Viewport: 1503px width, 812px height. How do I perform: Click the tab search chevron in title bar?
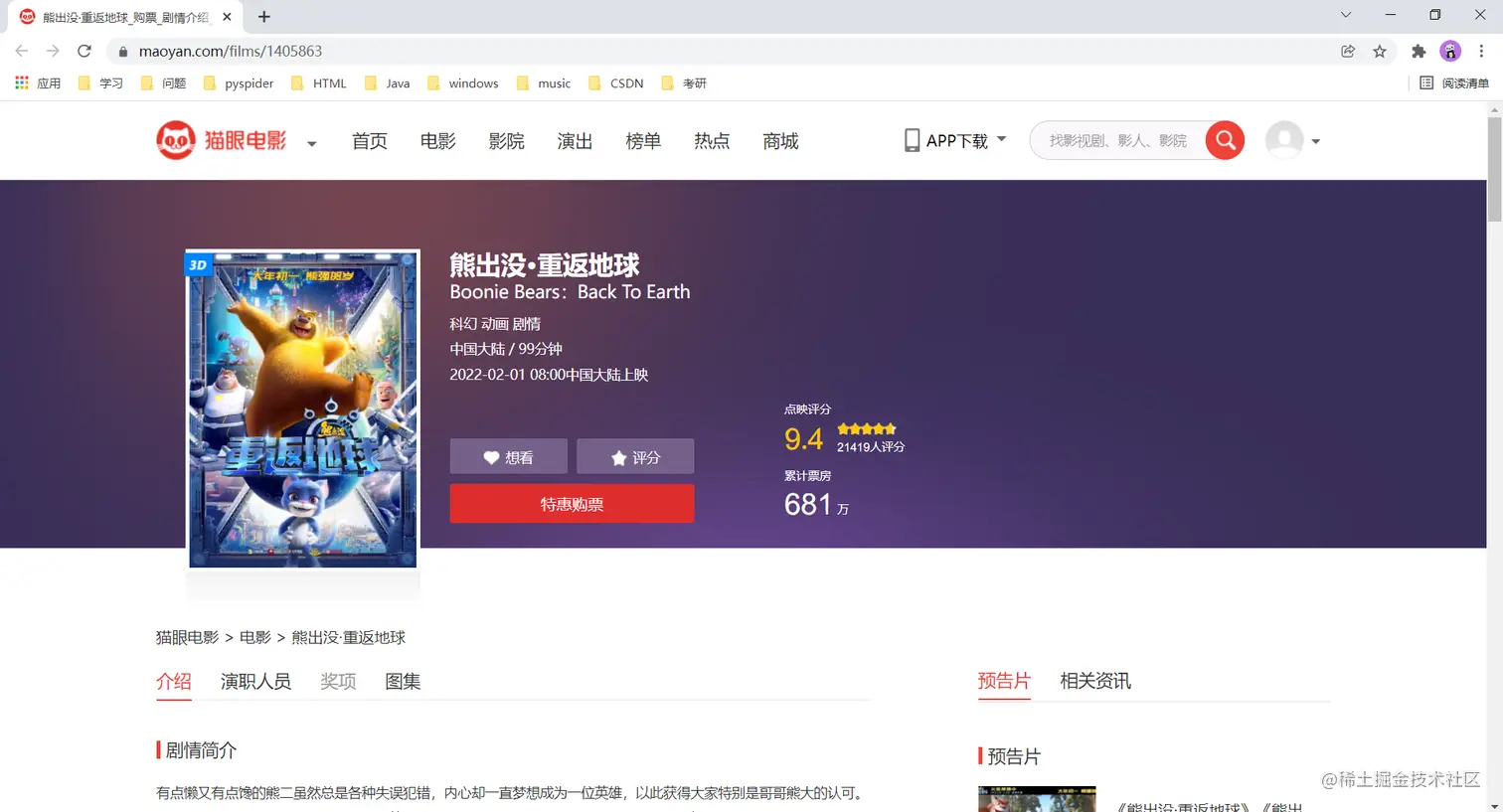coord(1346,15)
